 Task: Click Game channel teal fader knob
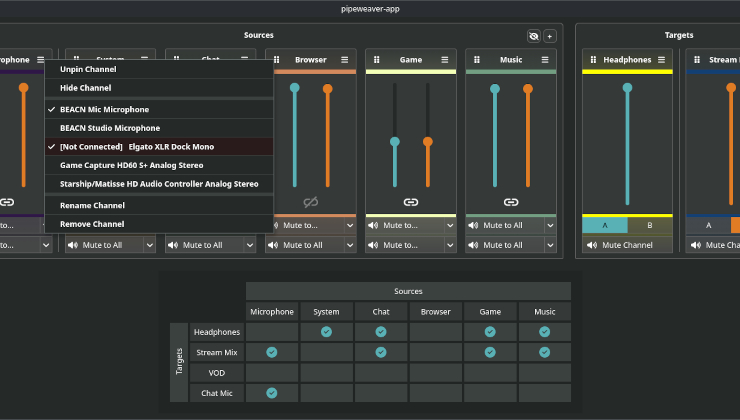(x=395, y=142)
